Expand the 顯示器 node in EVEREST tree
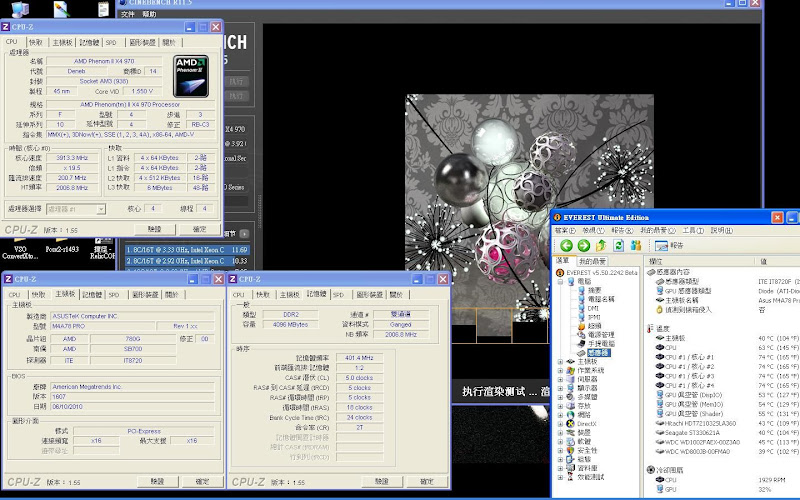This screenshot has height=500, width=800. (x=560, y=388)
